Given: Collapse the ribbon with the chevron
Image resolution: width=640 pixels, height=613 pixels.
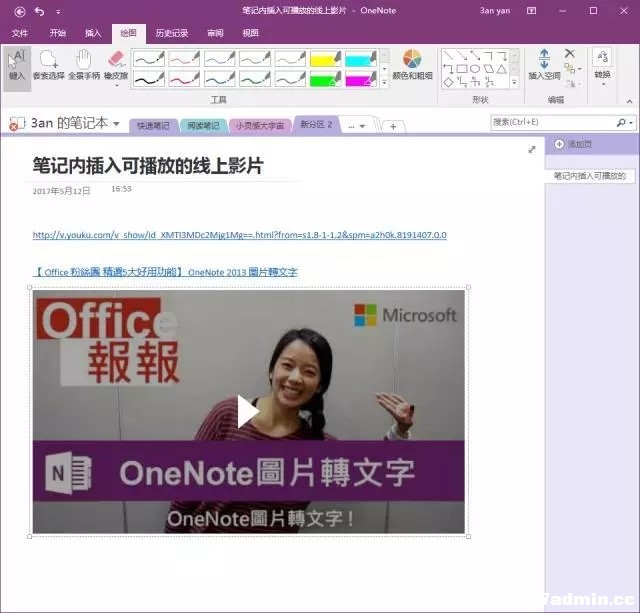Looking at the screenshot, I should point(629,101).
